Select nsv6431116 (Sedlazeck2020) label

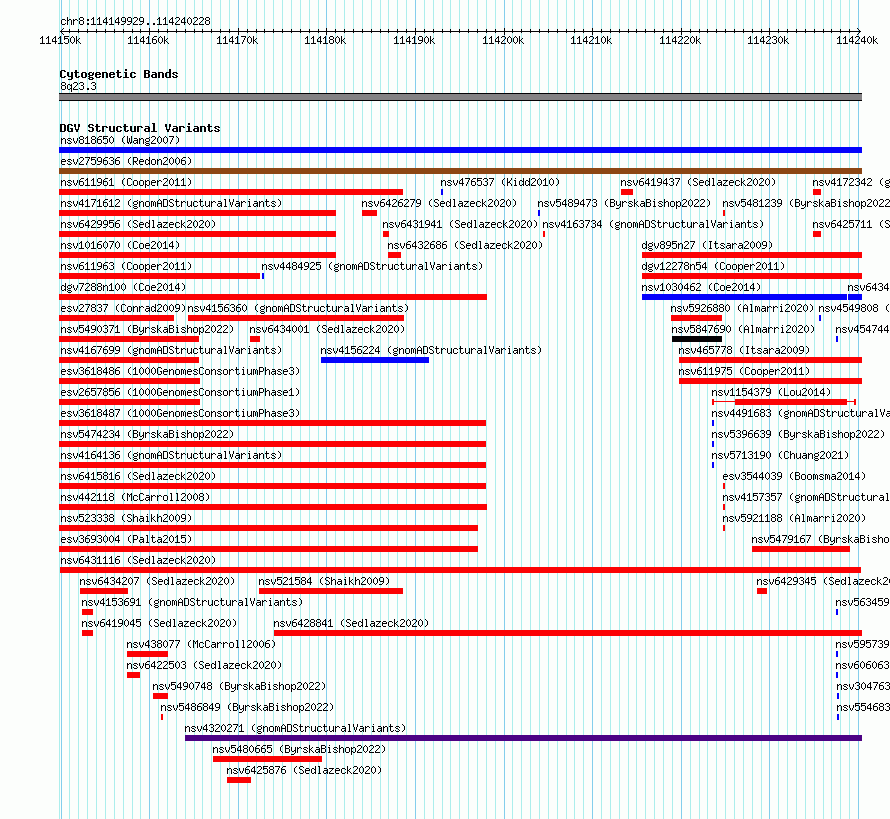[x=138, y=560]
